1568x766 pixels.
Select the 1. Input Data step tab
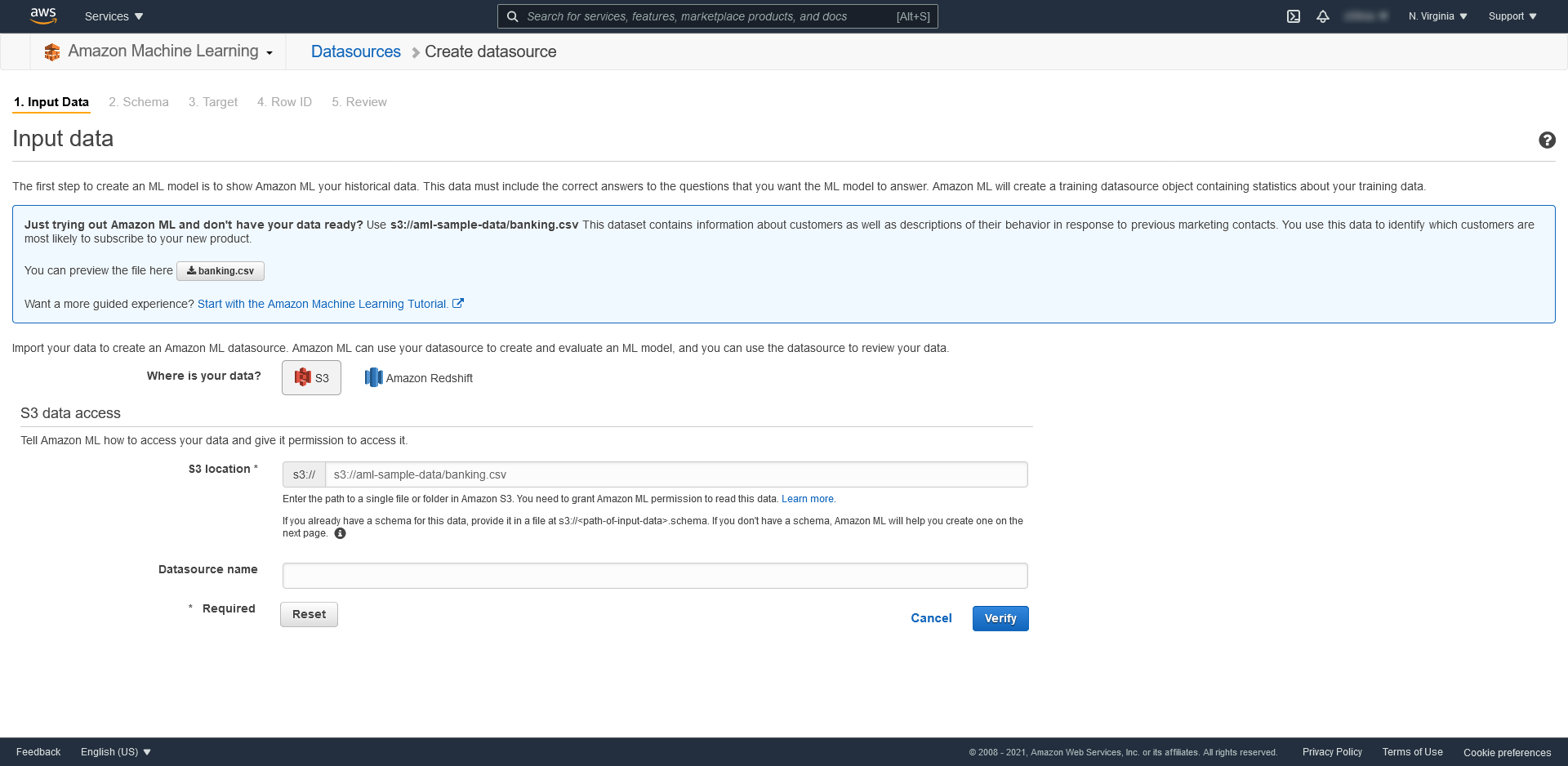[51, 102]
